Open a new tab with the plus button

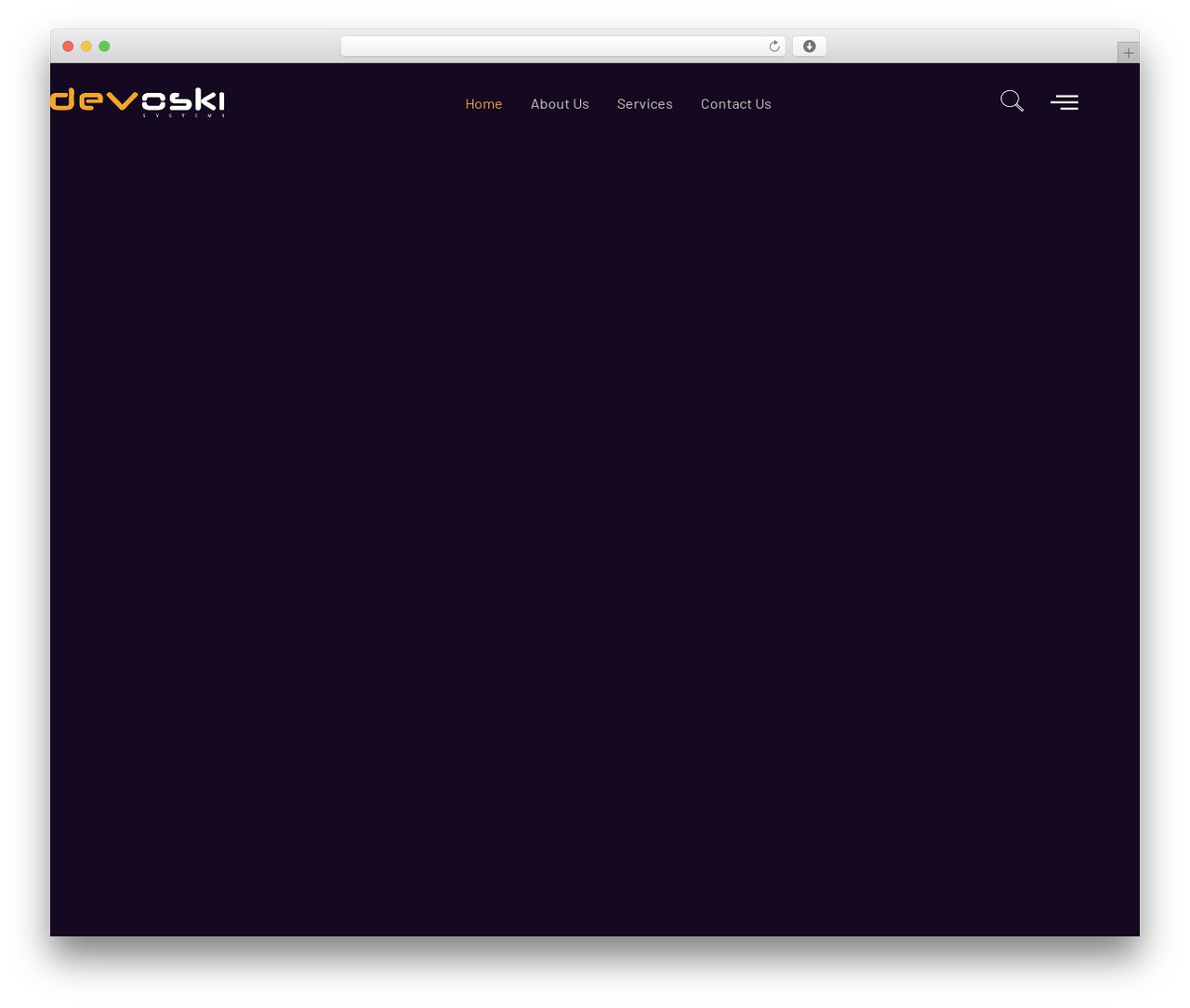[1128, 53]
